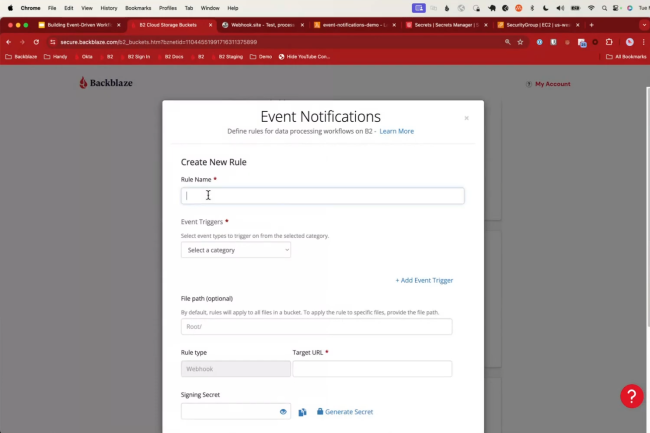The image size is (650, 433).
Task: Close the Event Notifications dialog
Action: point(466,118)
